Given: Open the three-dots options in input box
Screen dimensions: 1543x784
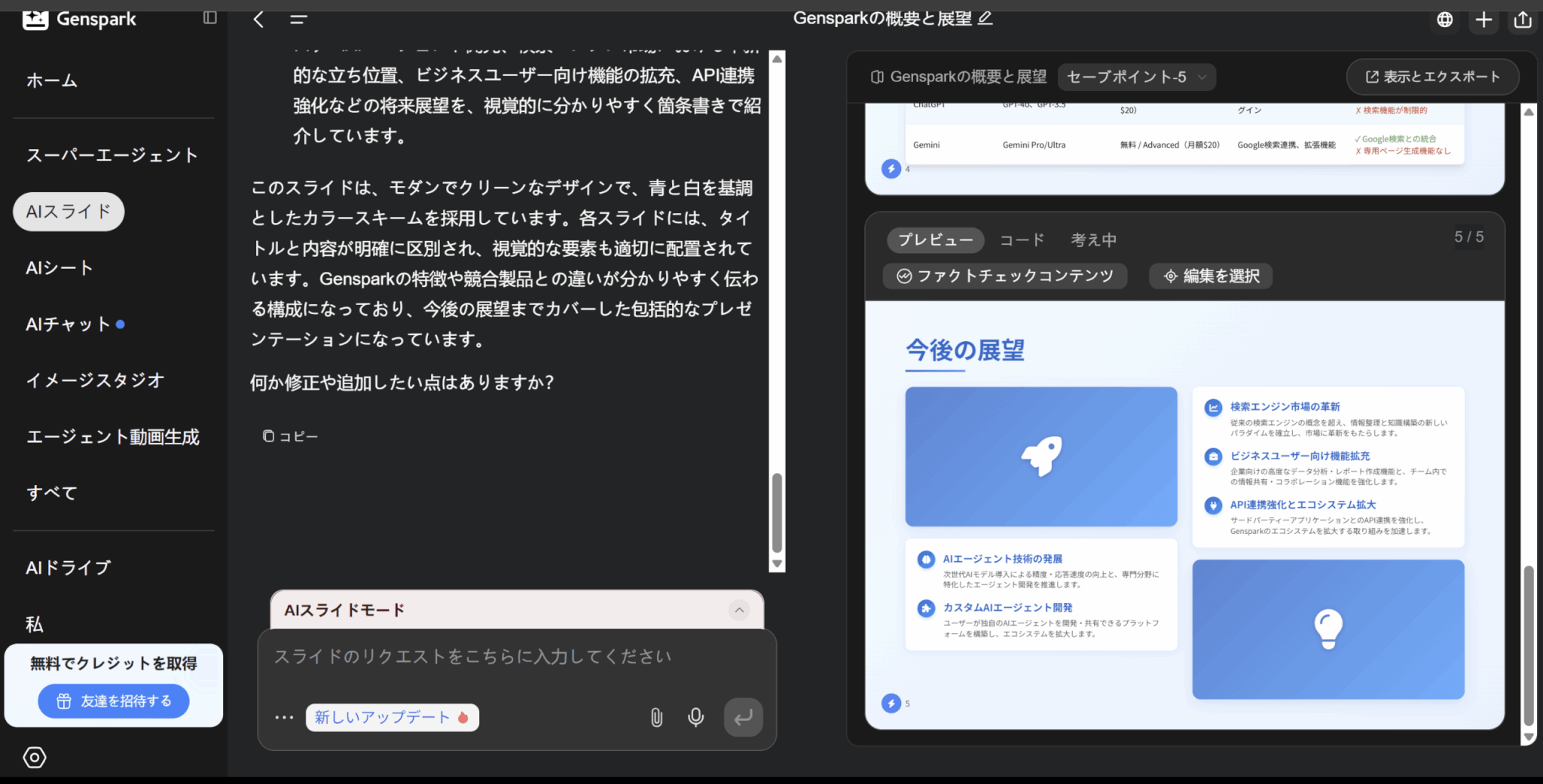Looking at the screenshot, I should (284, 717).
